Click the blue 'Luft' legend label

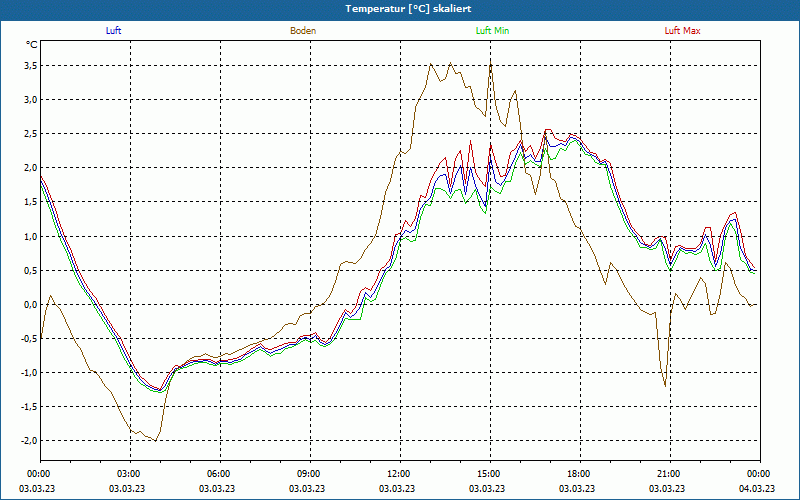[x=113, y=31]
